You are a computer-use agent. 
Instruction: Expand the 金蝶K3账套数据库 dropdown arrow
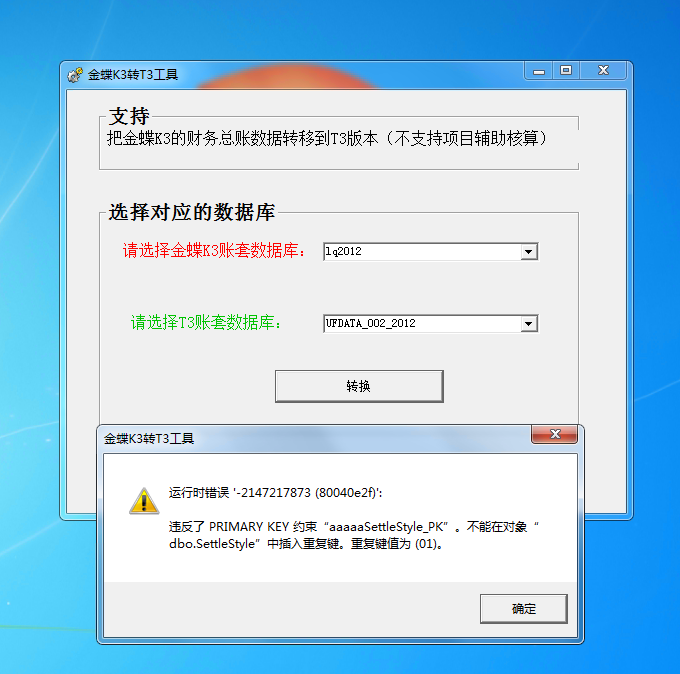tap(529, 252)
